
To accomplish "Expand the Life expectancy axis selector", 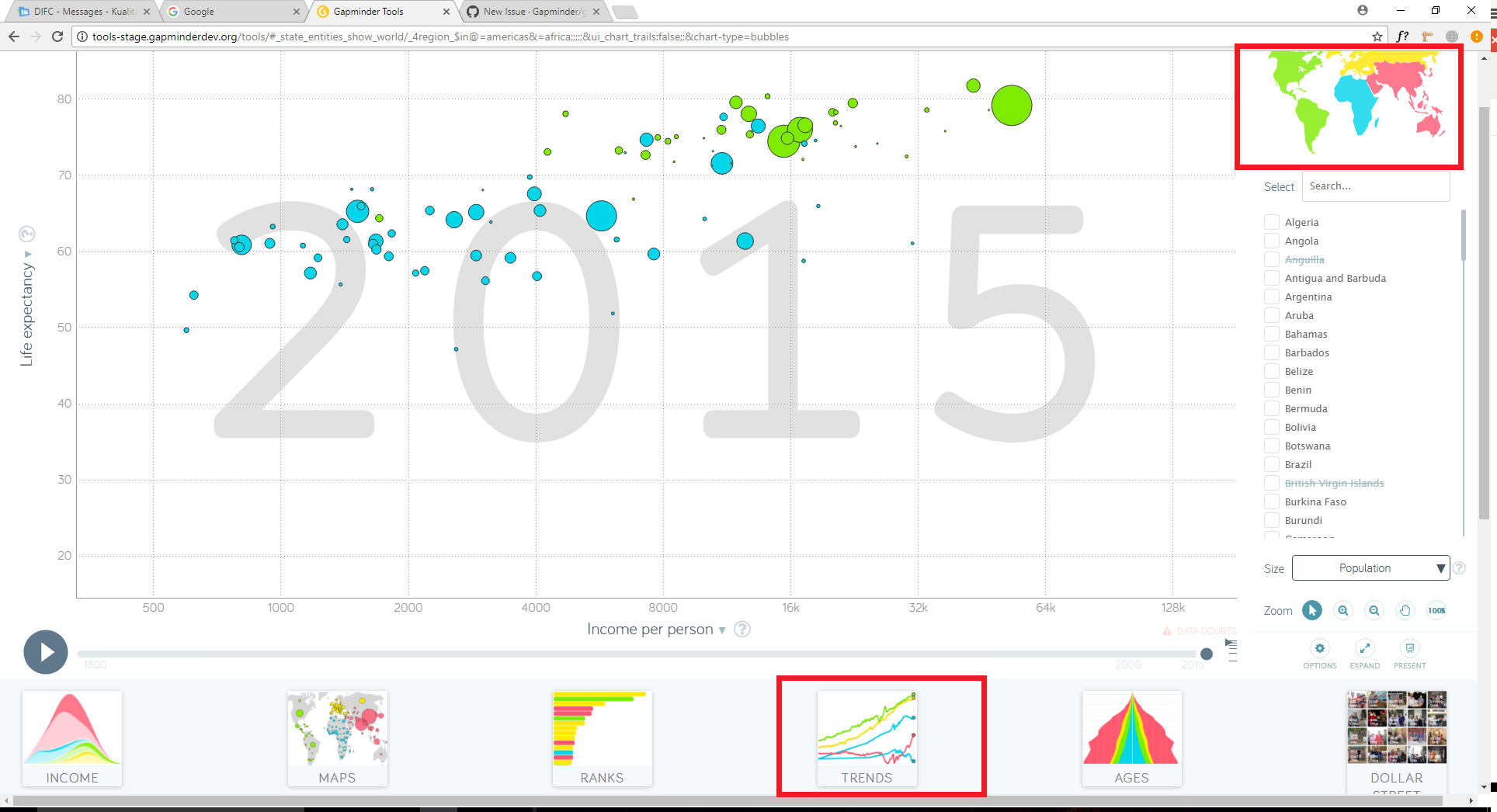I will pyautogui.click(x=27, y=253).
